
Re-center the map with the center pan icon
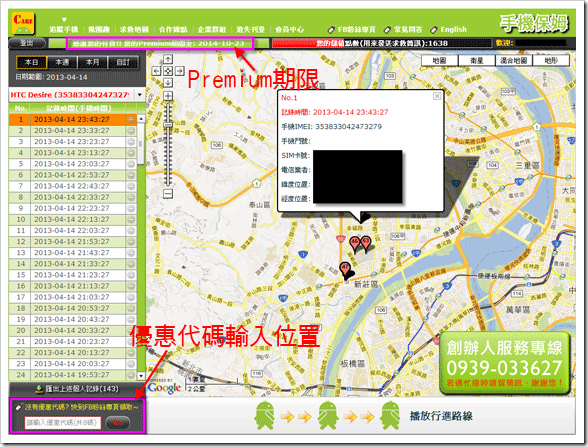[x=168, y=70]
